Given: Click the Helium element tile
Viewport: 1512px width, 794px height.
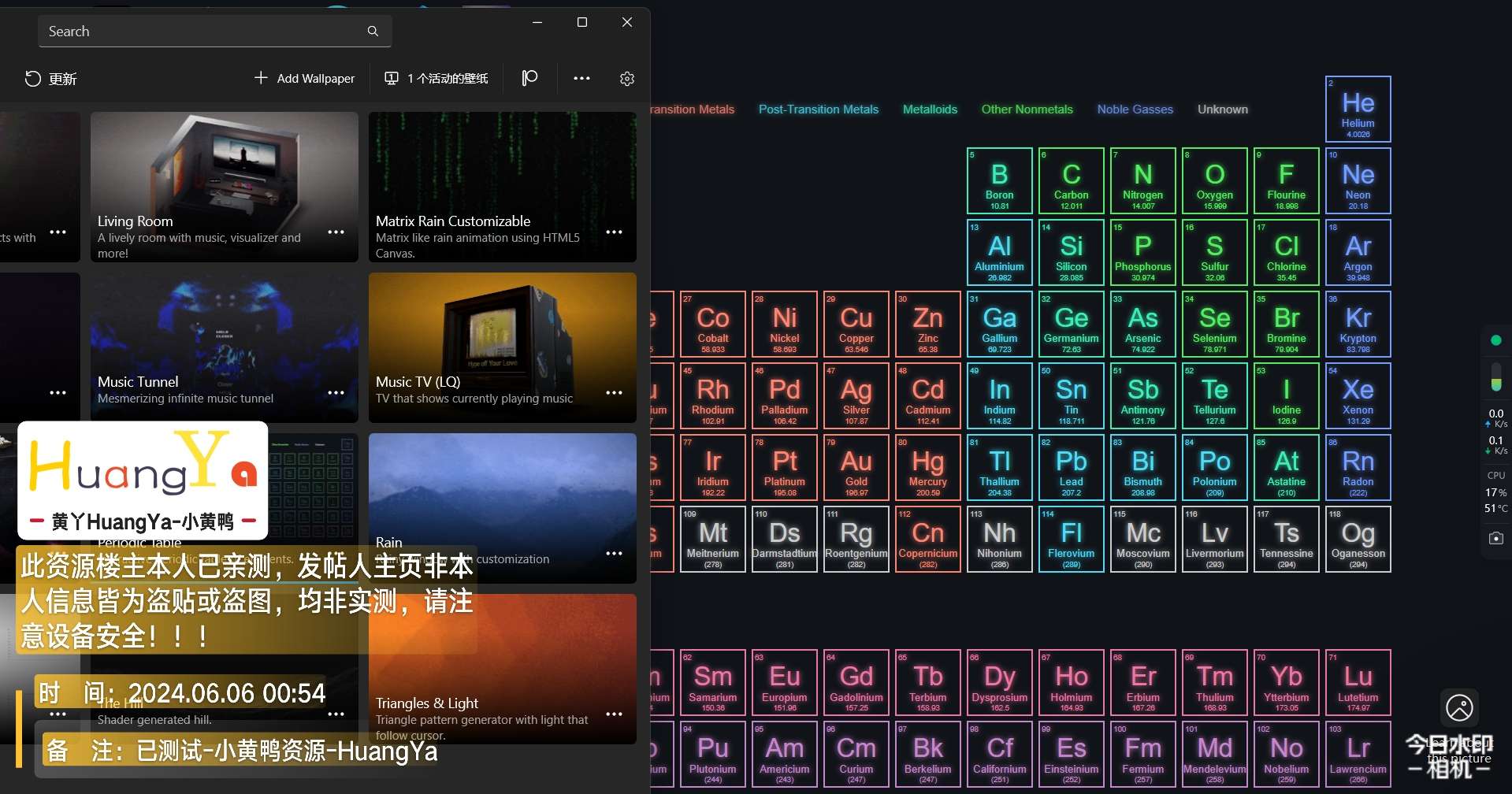Looking at the screenshot, I should [x=1358, y=109].
